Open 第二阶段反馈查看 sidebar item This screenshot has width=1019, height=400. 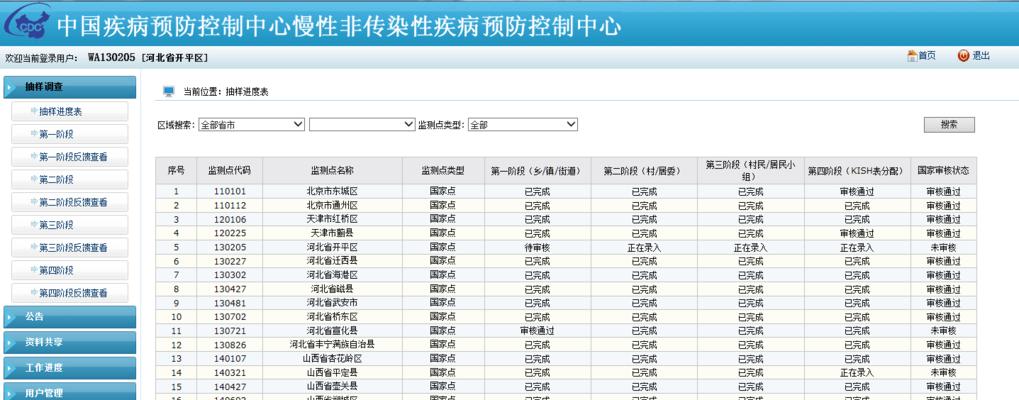click(x=70, y=203)
